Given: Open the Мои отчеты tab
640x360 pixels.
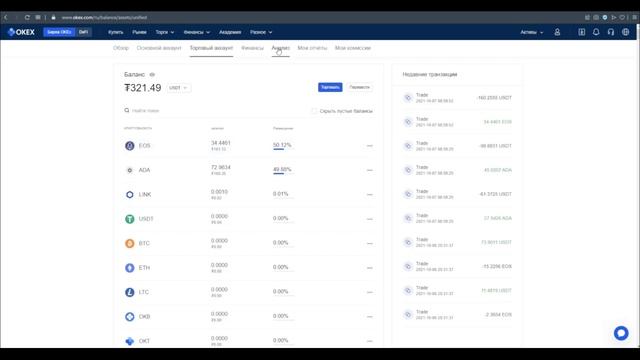Looking at the screenshot, I should click(312, 48).
